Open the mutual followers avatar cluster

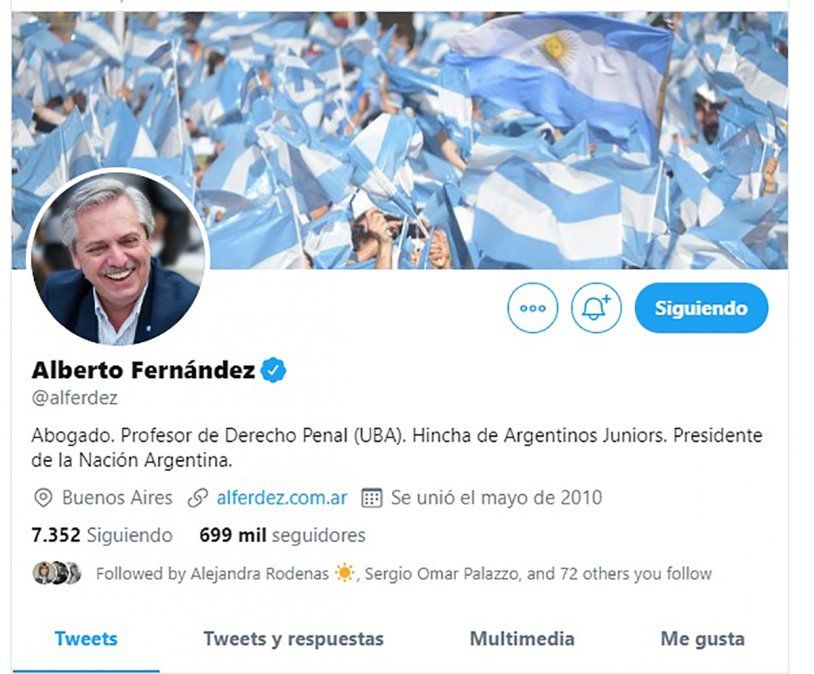[57, 573]
